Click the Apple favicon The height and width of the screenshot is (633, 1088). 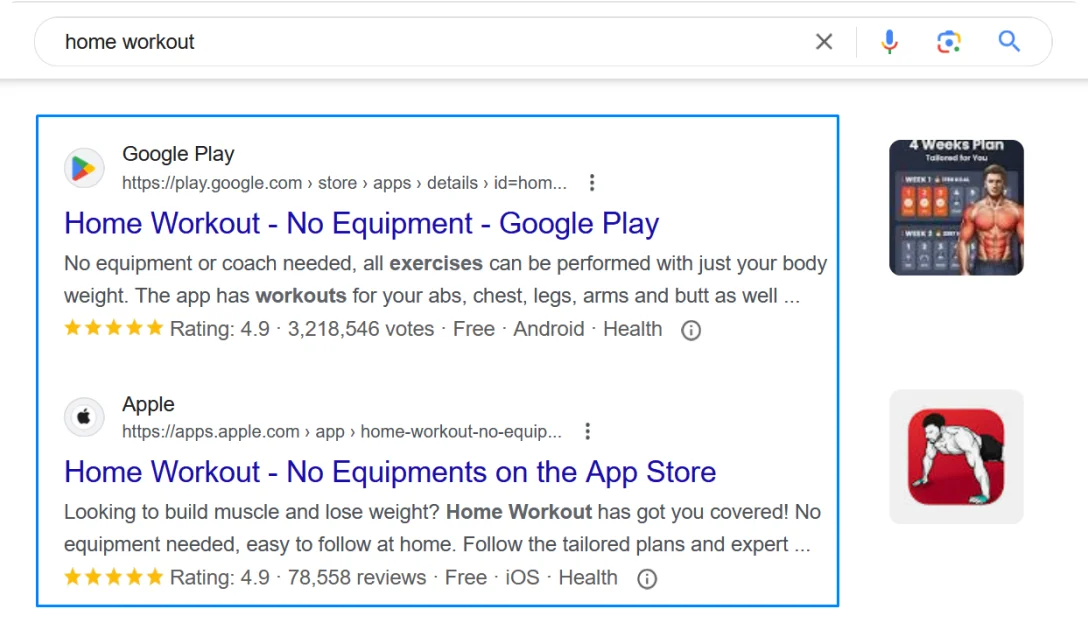click(x=83, y=416)
